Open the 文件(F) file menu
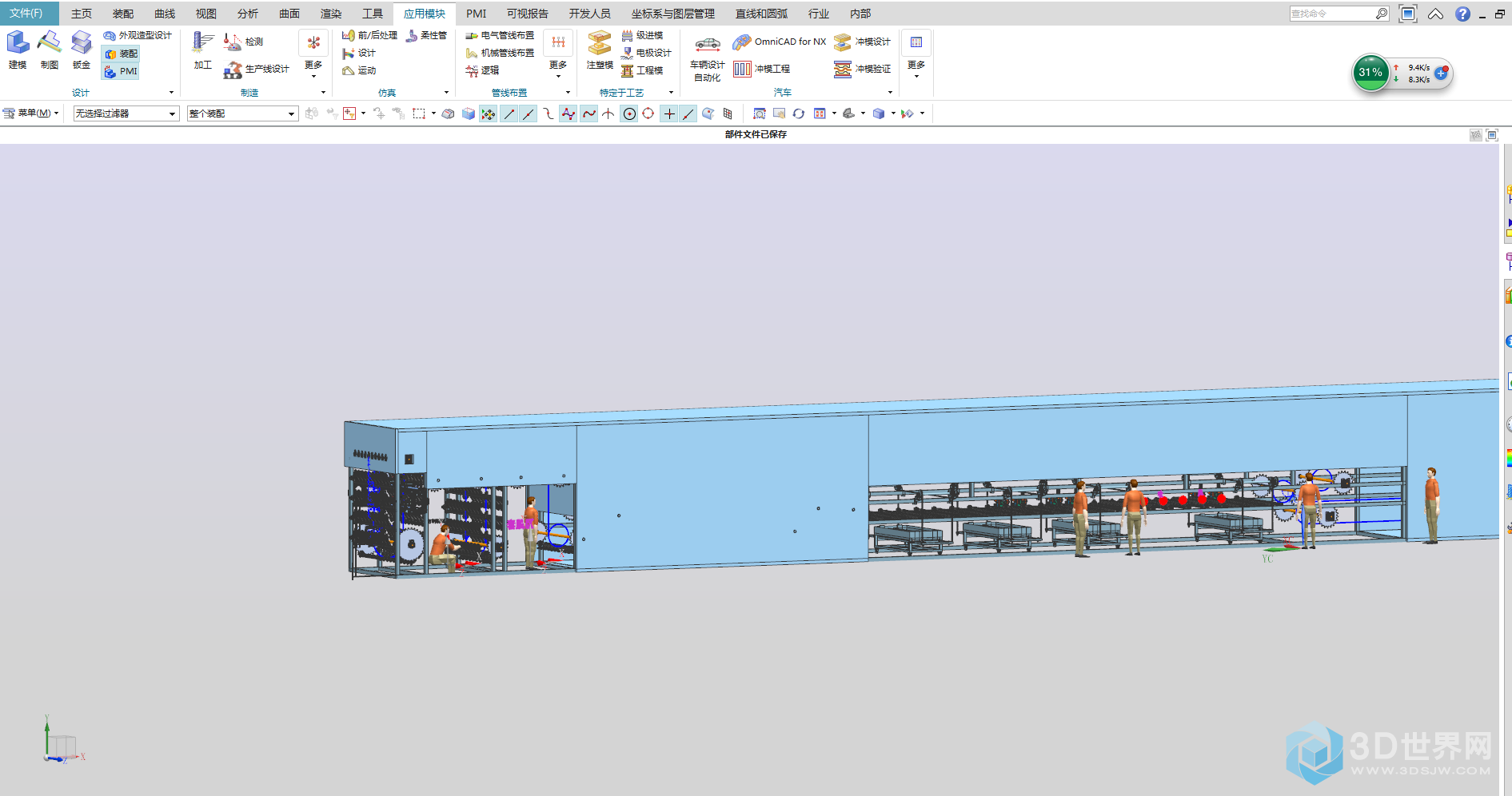Image resolution: width=1512 pixels, height=796 pixels. pyautogui.click(x=27, y=14)
